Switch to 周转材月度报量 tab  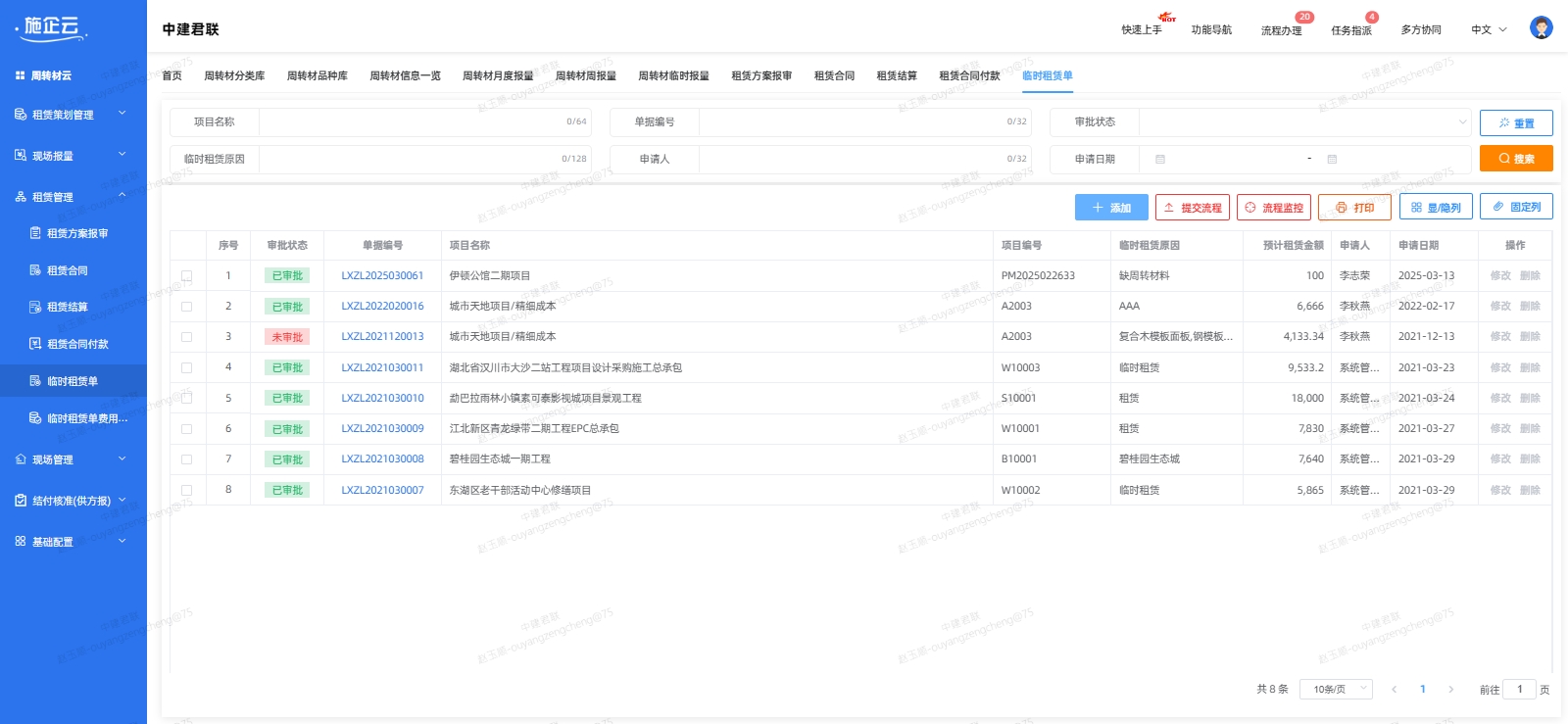[x=498, y=75]
